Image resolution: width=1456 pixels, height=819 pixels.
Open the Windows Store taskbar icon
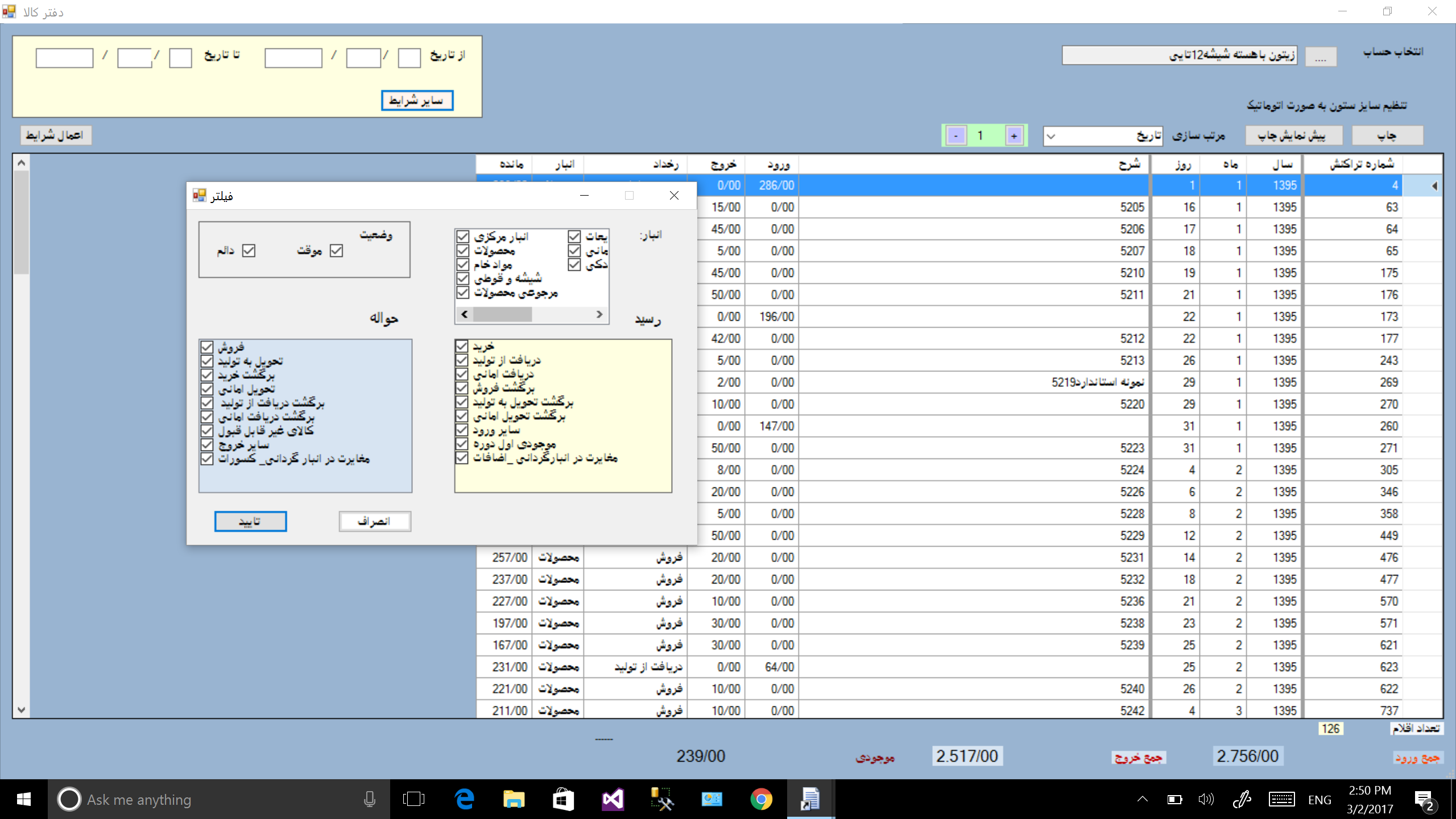[562, 799]
